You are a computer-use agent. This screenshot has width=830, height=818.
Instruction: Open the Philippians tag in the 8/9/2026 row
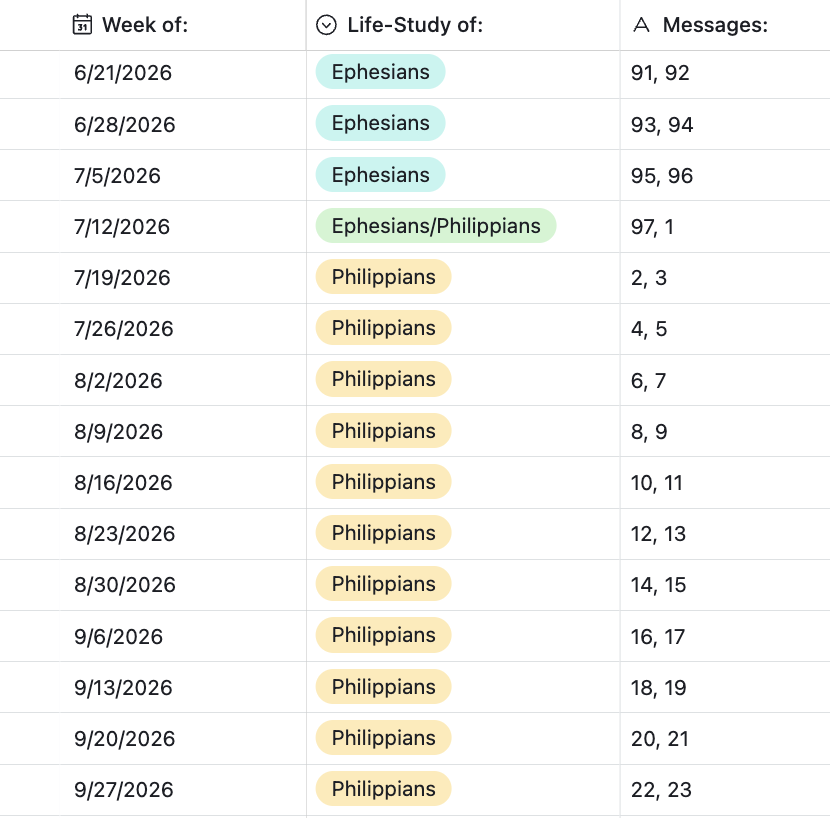384,431
